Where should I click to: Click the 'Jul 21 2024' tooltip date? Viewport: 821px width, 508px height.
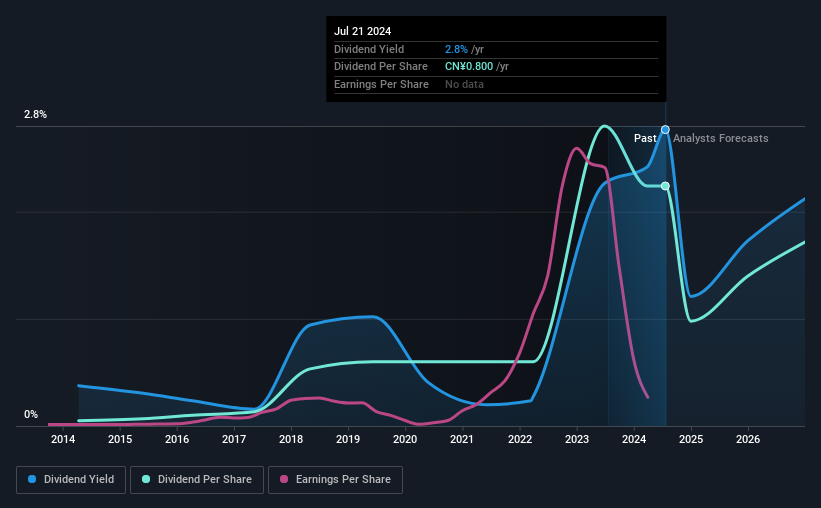[362, 31]
